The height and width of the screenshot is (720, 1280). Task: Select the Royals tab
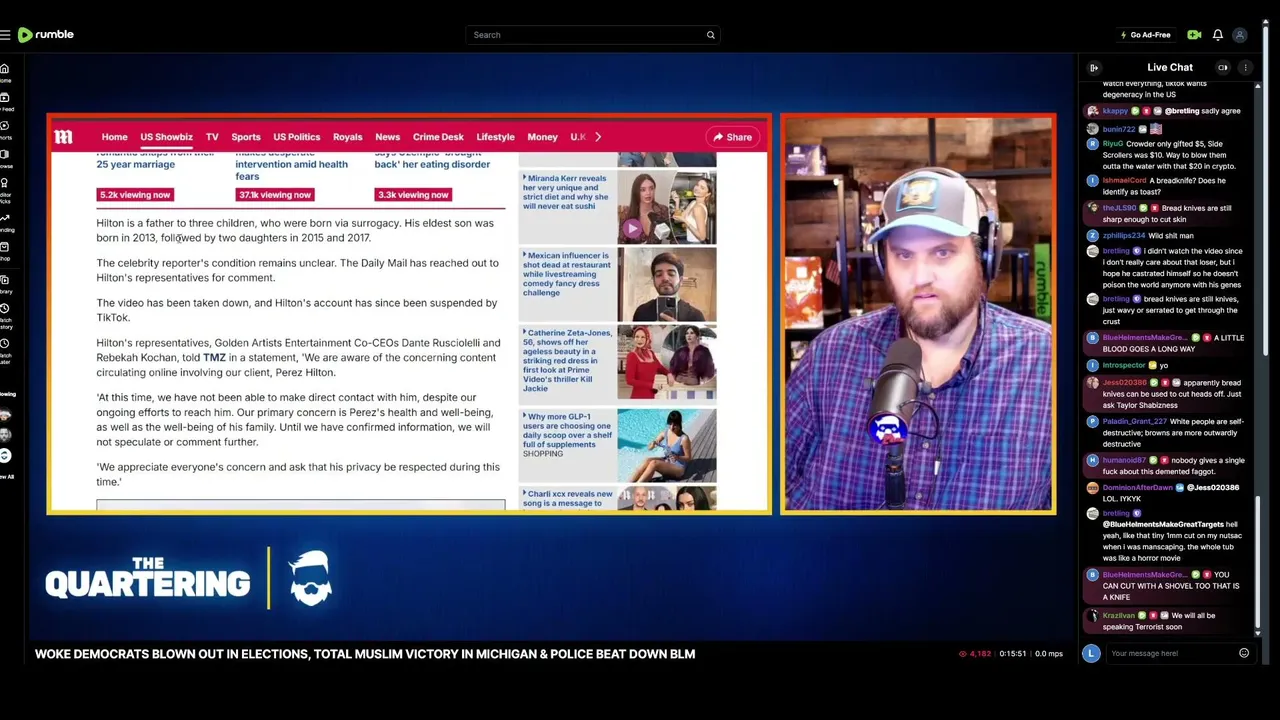pyautogui.click(x=348, y=137)
